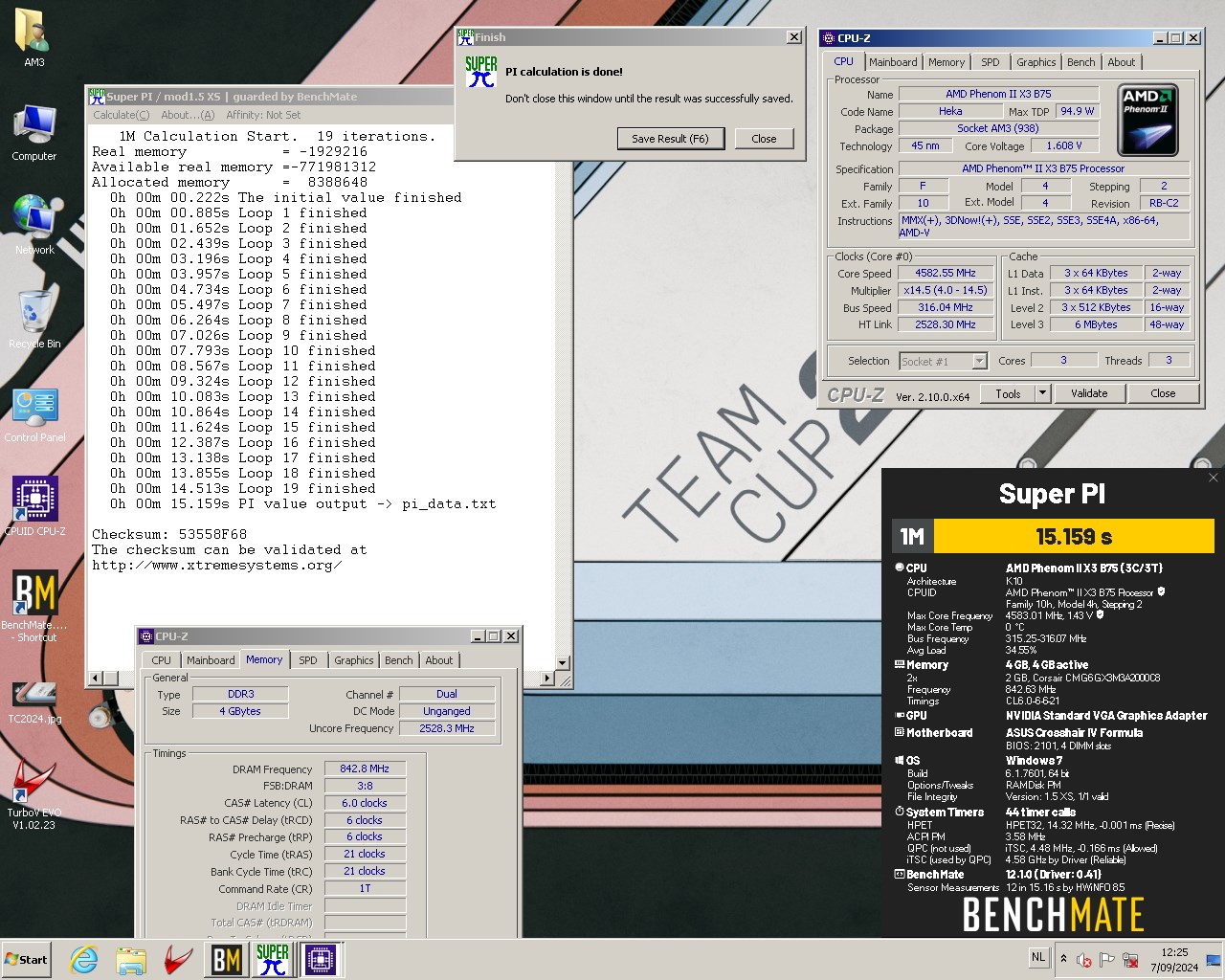Click the show desktop icon beside the clock

click(x=1214, y=959)
